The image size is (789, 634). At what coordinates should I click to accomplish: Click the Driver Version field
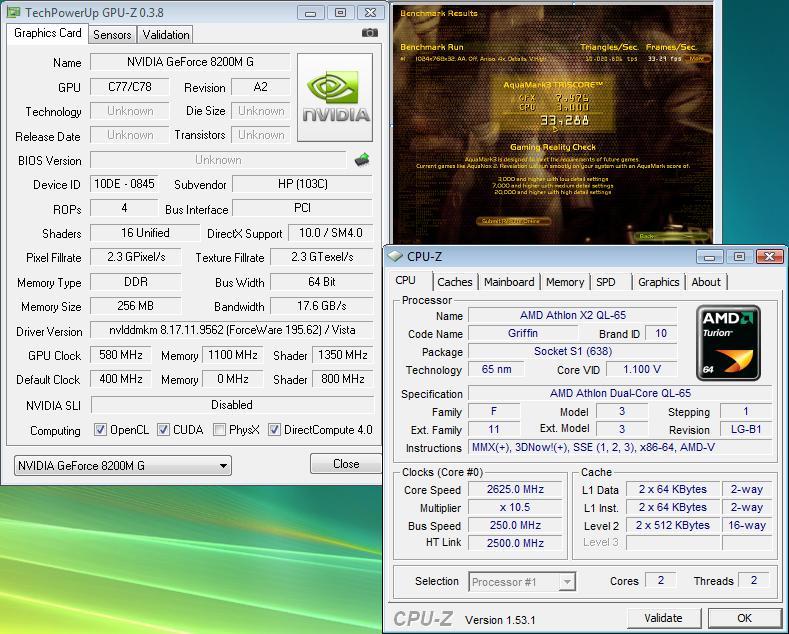tap(232, 330)
